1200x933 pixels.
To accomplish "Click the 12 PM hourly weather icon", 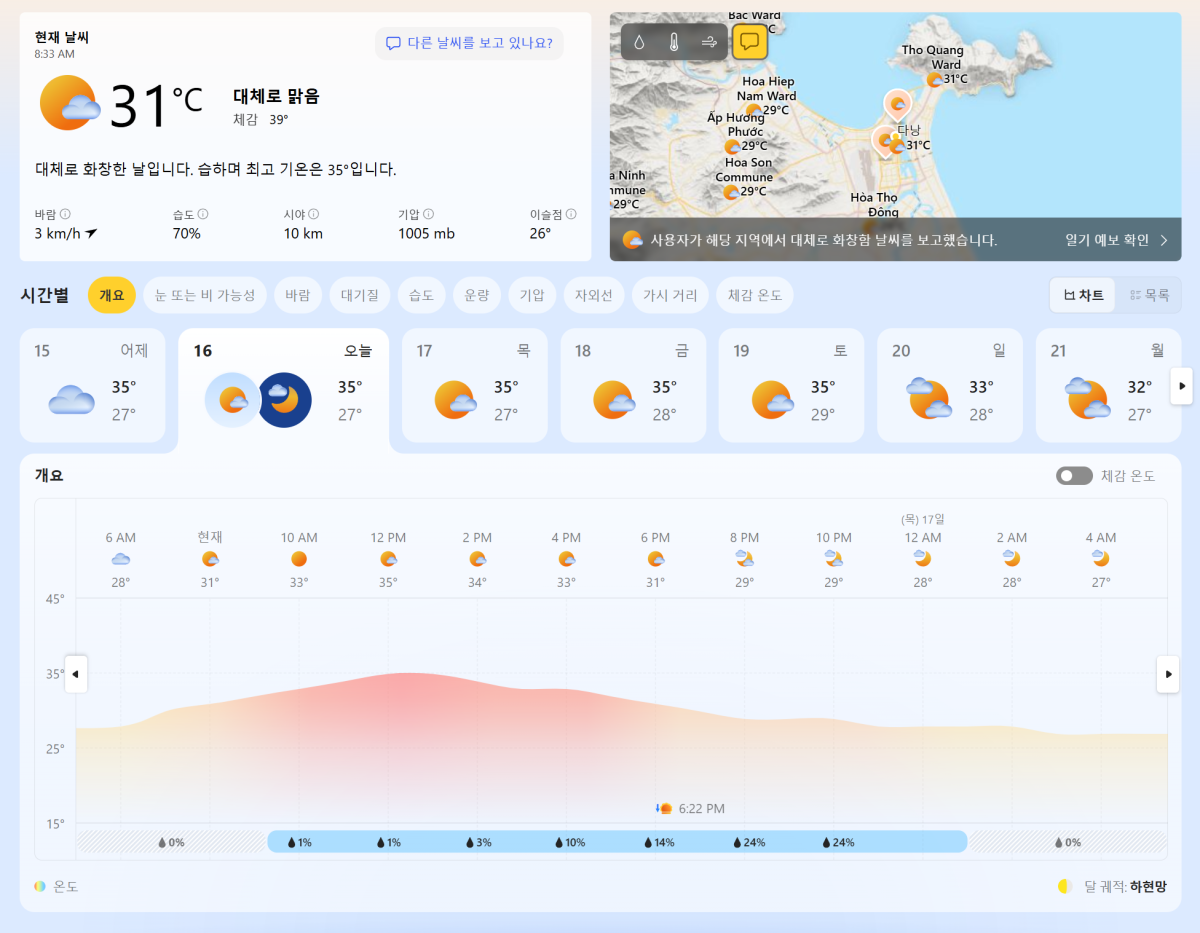I will (388, 559).
